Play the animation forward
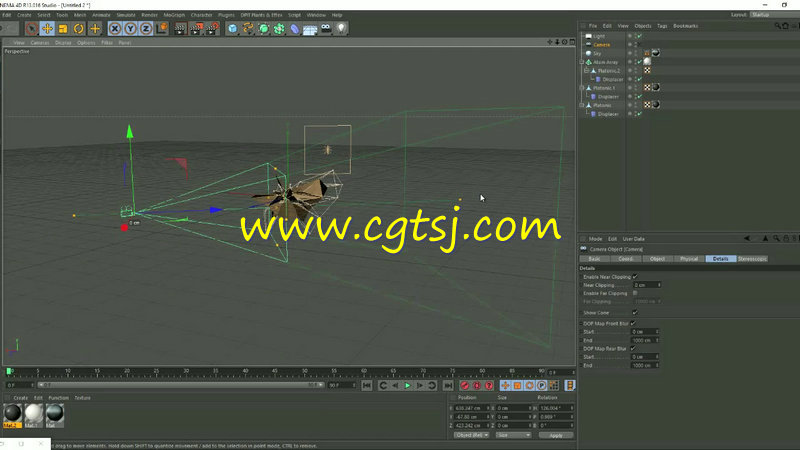800x450 pixels. point(407,386)
